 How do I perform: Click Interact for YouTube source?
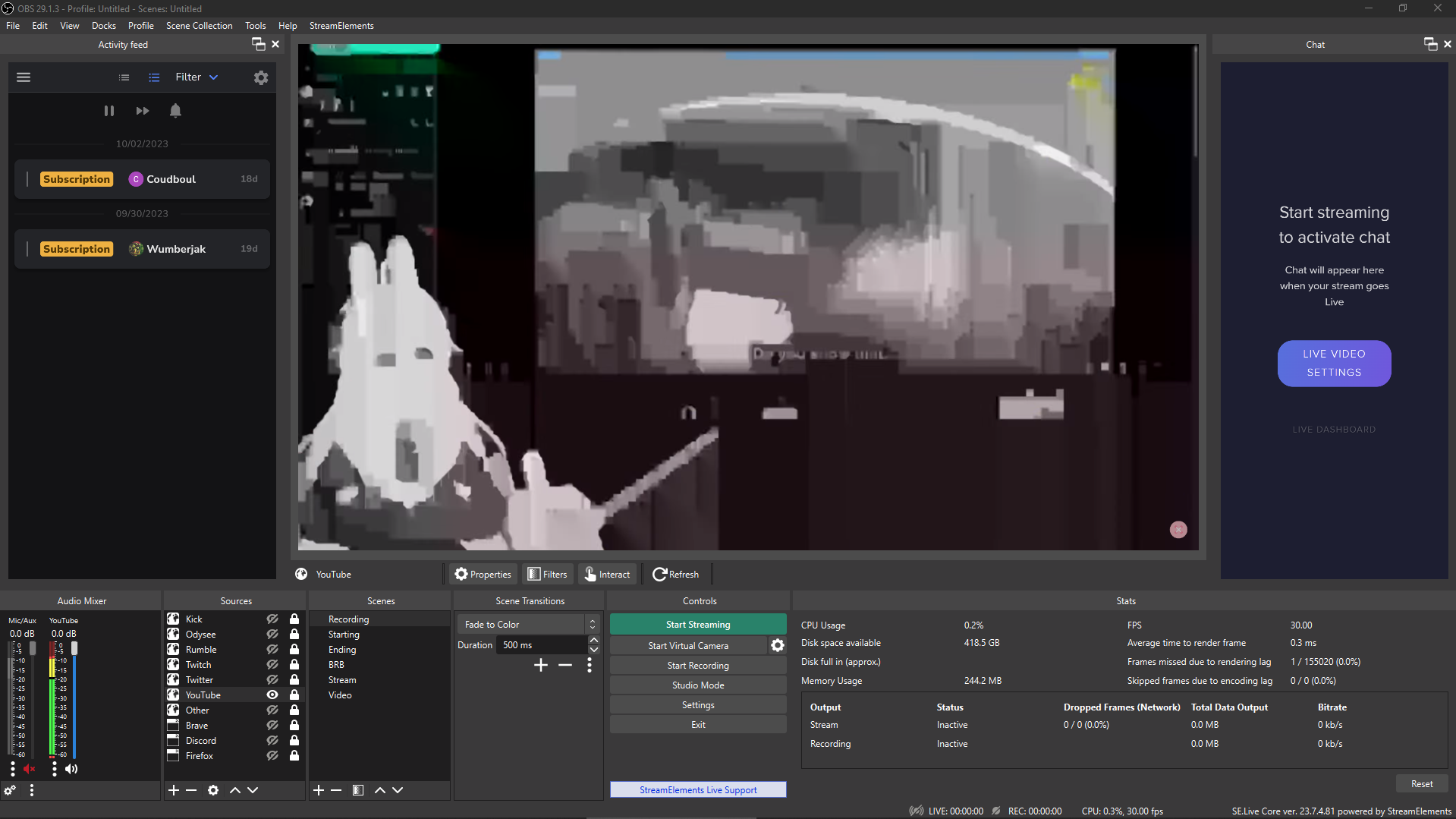click(607, 574)
